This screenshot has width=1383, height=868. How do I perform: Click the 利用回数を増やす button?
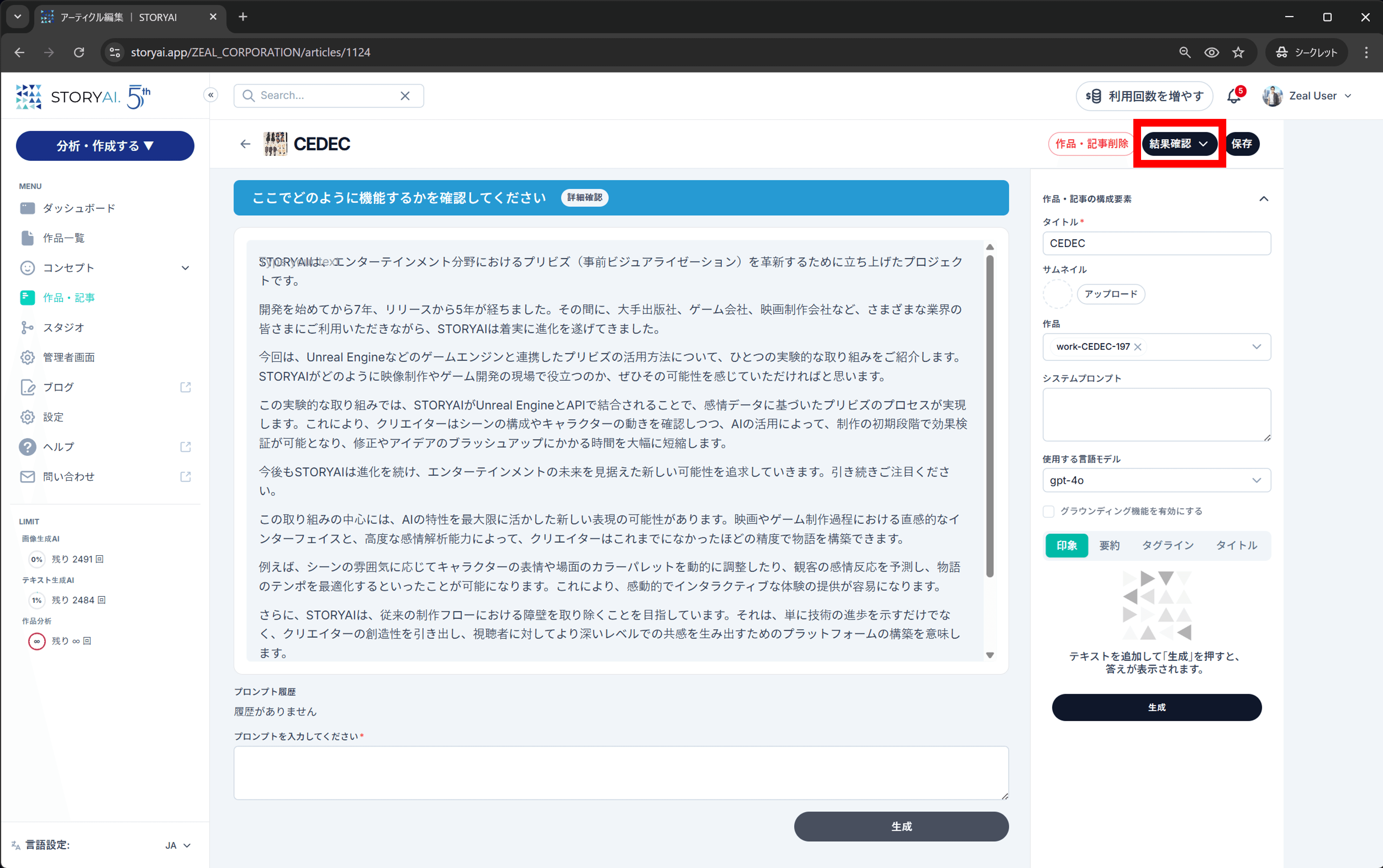click(x=1144, y=96)
